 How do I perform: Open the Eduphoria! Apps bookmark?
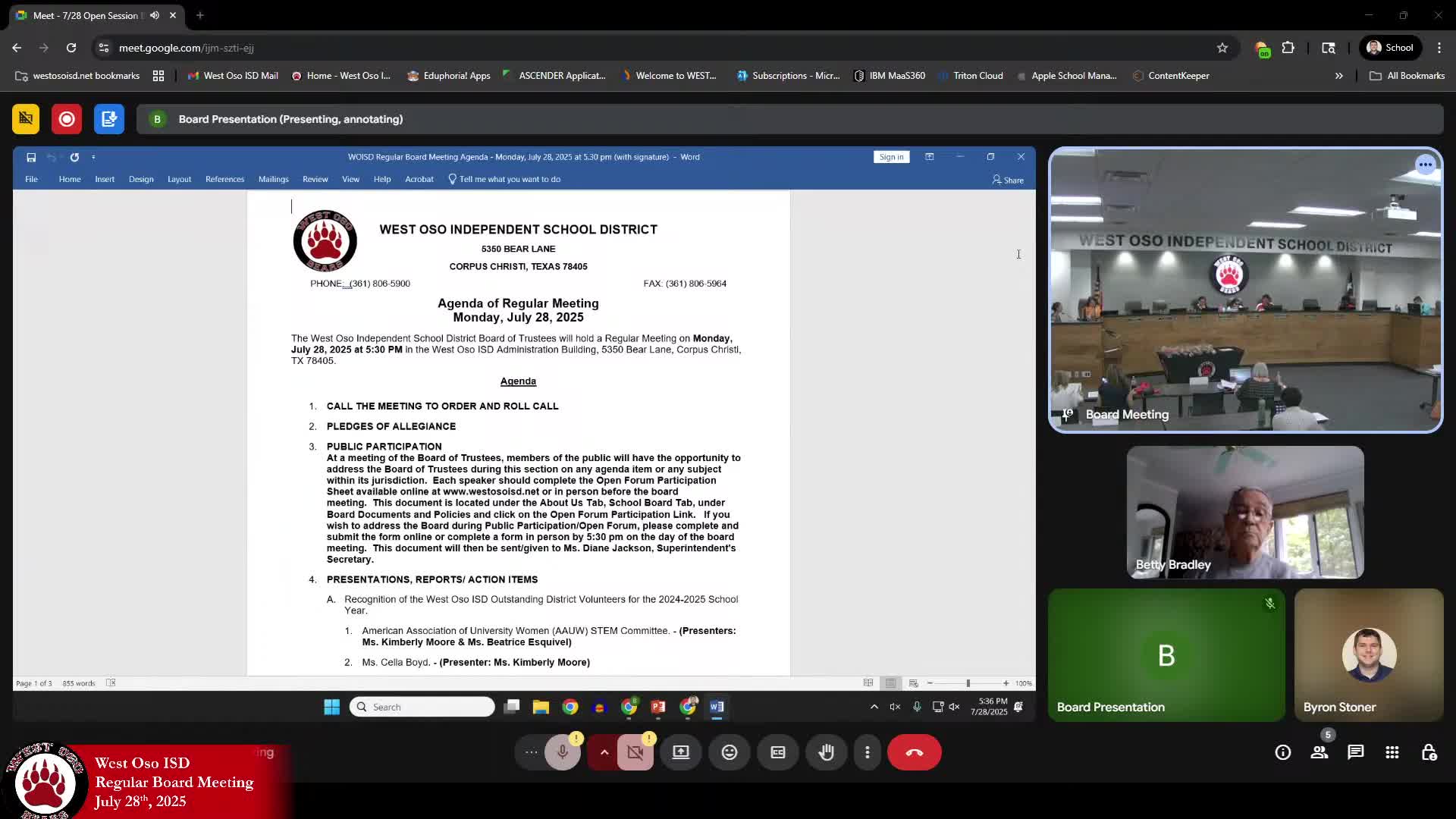pos(449,76)
